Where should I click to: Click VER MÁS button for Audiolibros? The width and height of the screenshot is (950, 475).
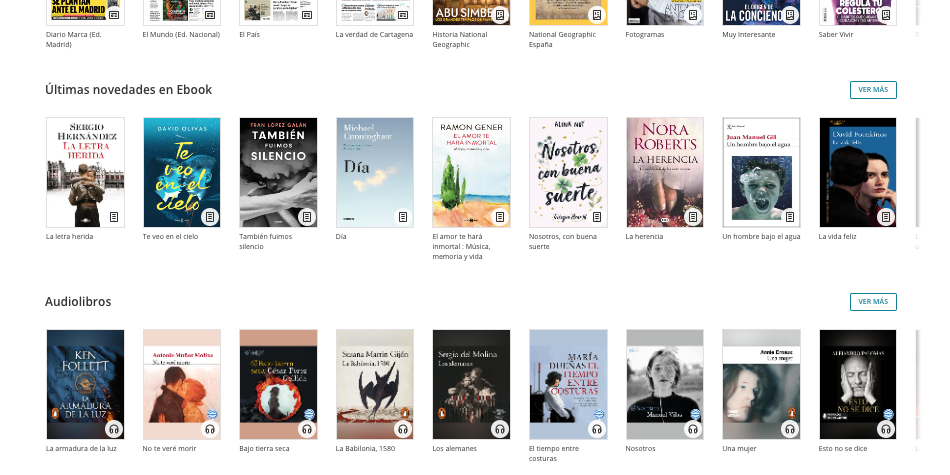pos(873,302)
